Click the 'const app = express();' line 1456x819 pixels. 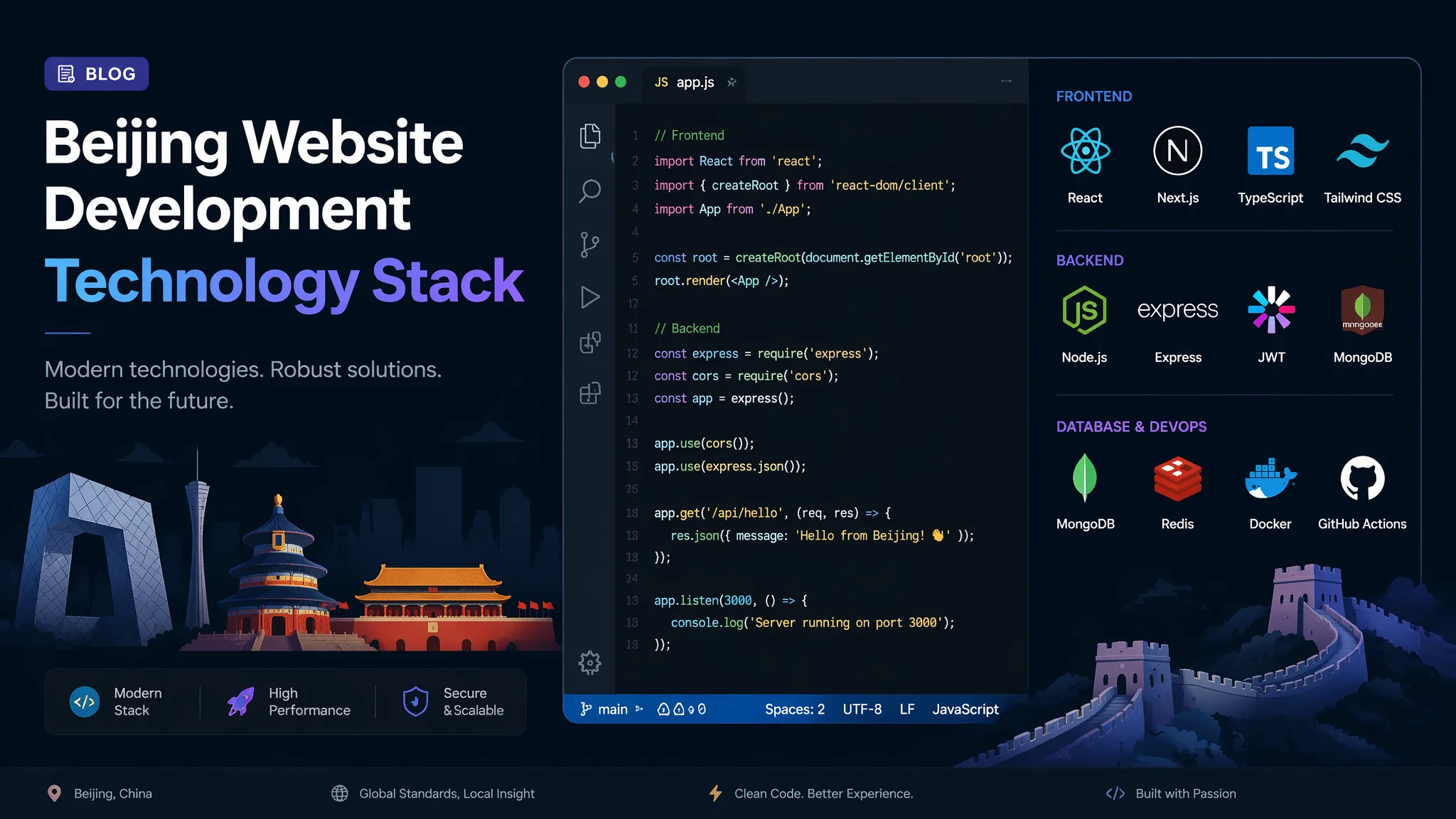(724, 399)
